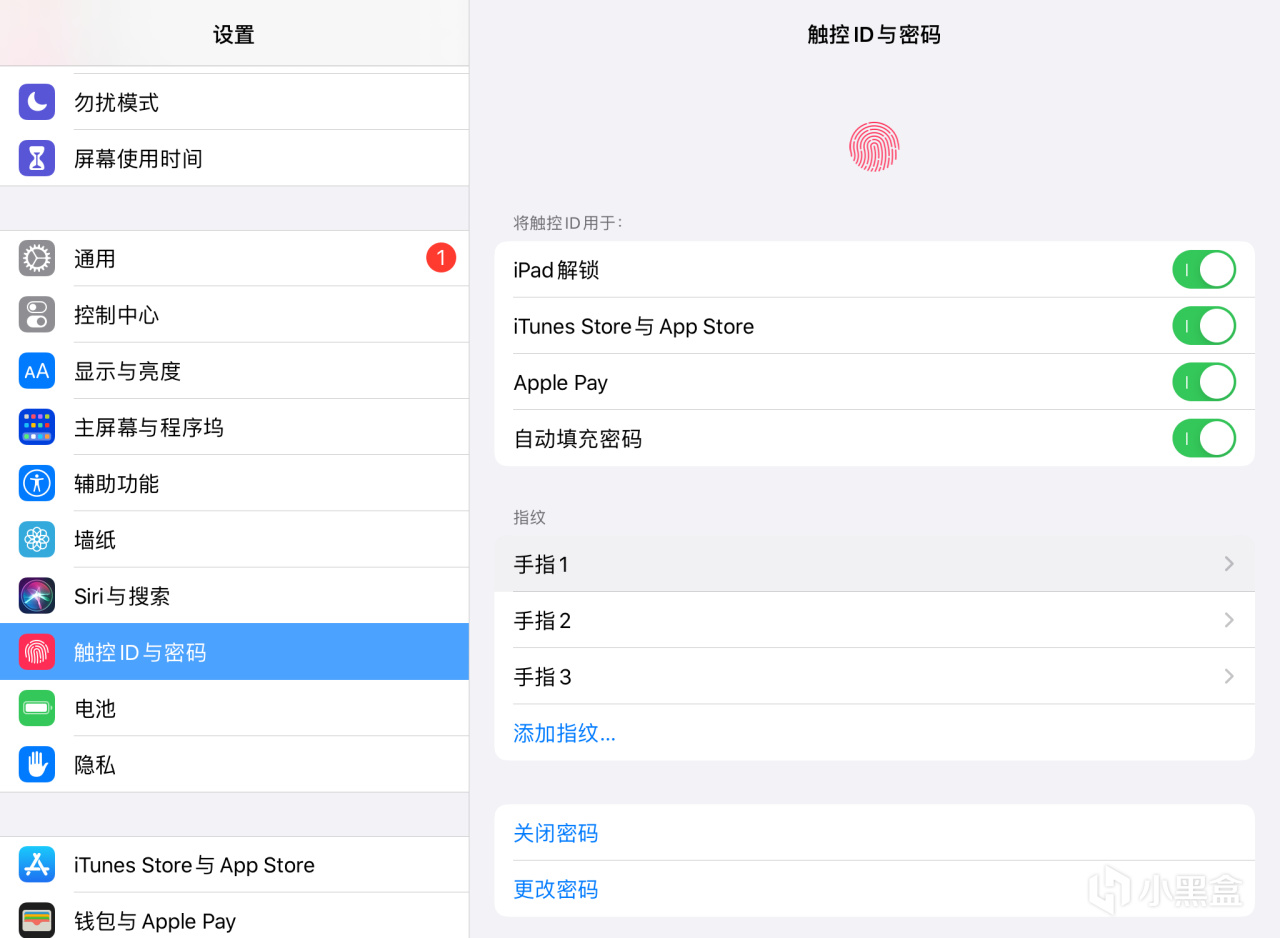The height and width of the screenshot is (938, 1280).
Task: Tap the 将触控ID用于 section header
Action: click(568, 222)
